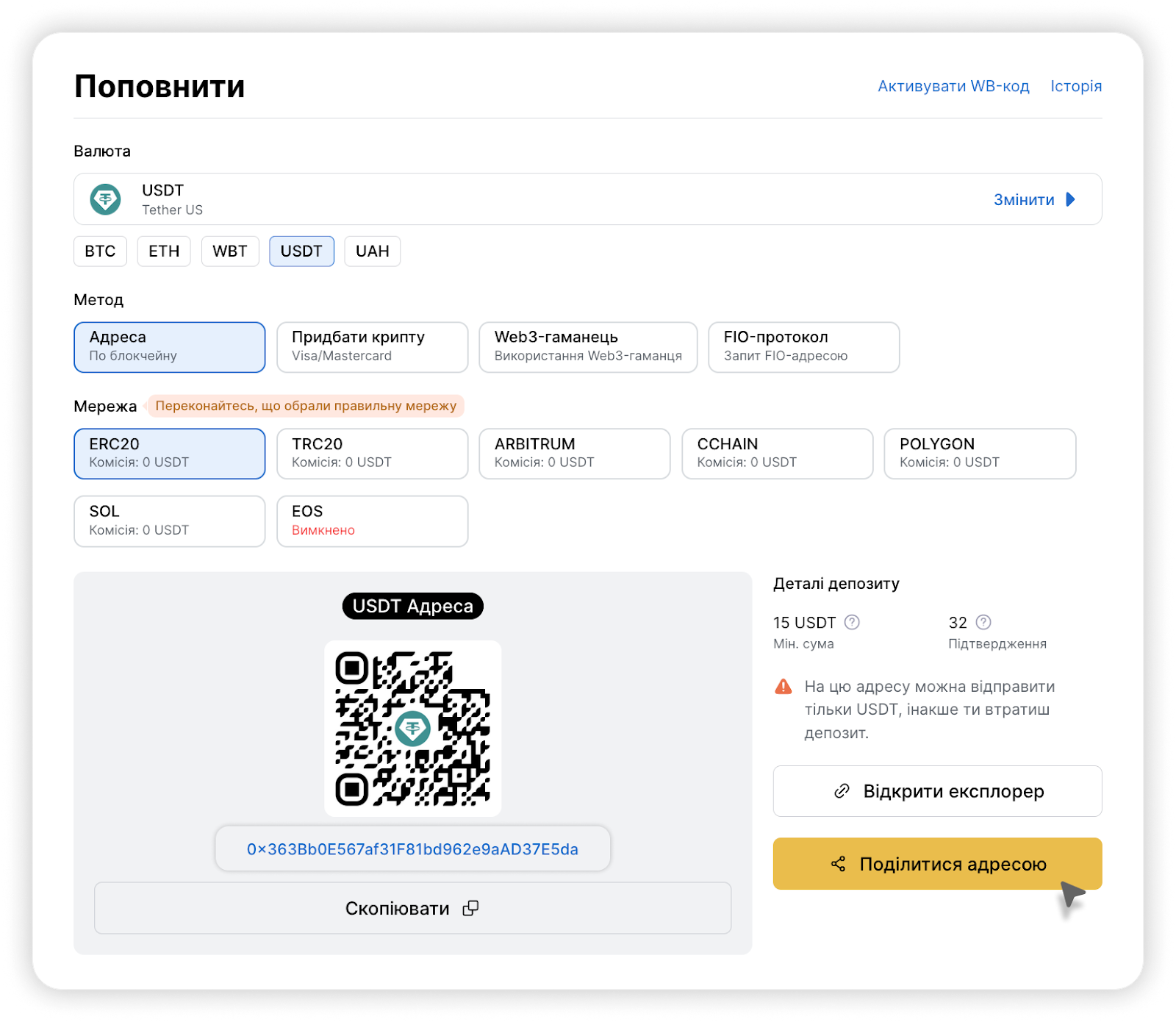This screenshot has height=1022, width=1176.
Task: Click the share icon on Поділитися адресою
Action: click(839, 864)
